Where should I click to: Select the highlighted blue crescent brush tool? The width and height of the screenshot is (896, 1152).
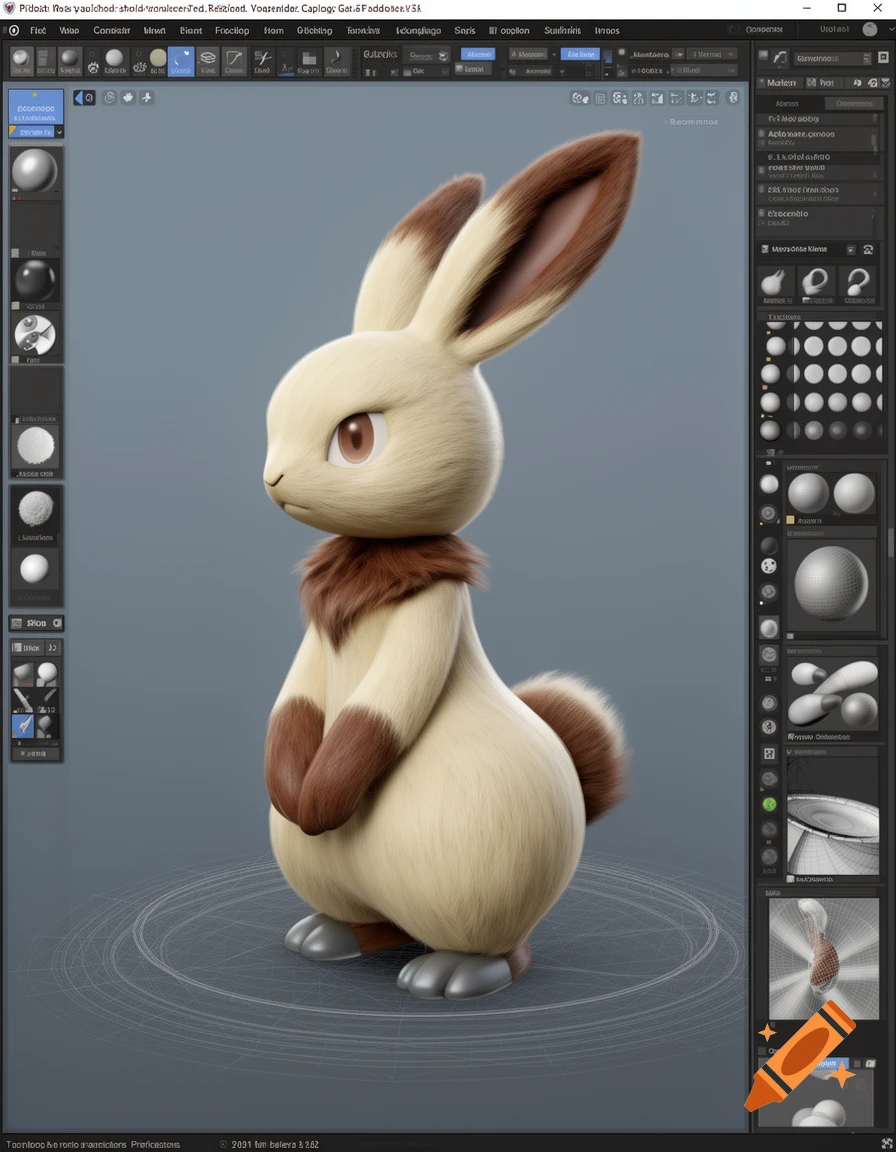click(x=181, y=61)
